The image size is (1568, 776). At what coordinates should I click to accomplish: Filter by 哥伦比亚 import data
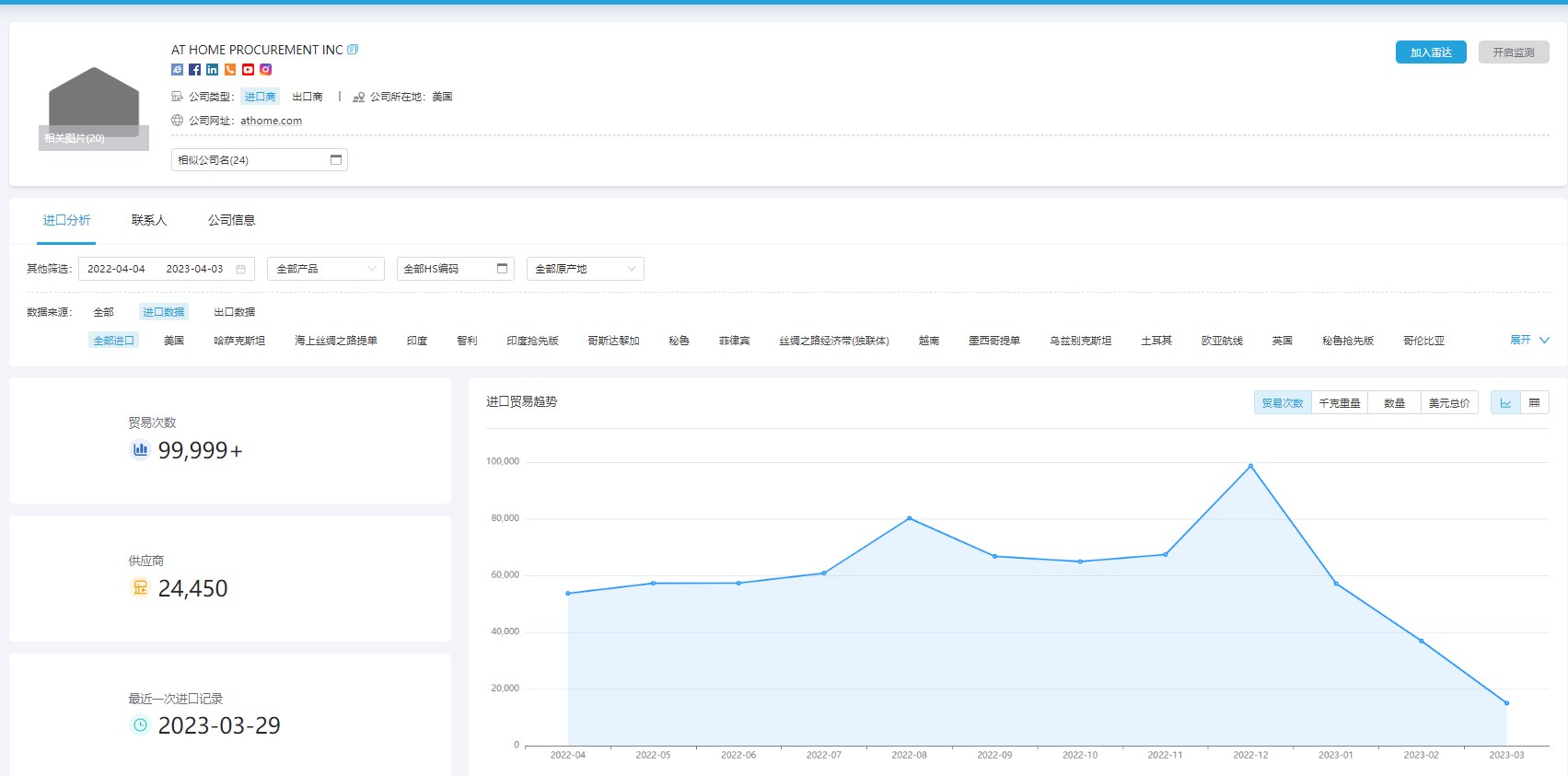pos(1423,341)
